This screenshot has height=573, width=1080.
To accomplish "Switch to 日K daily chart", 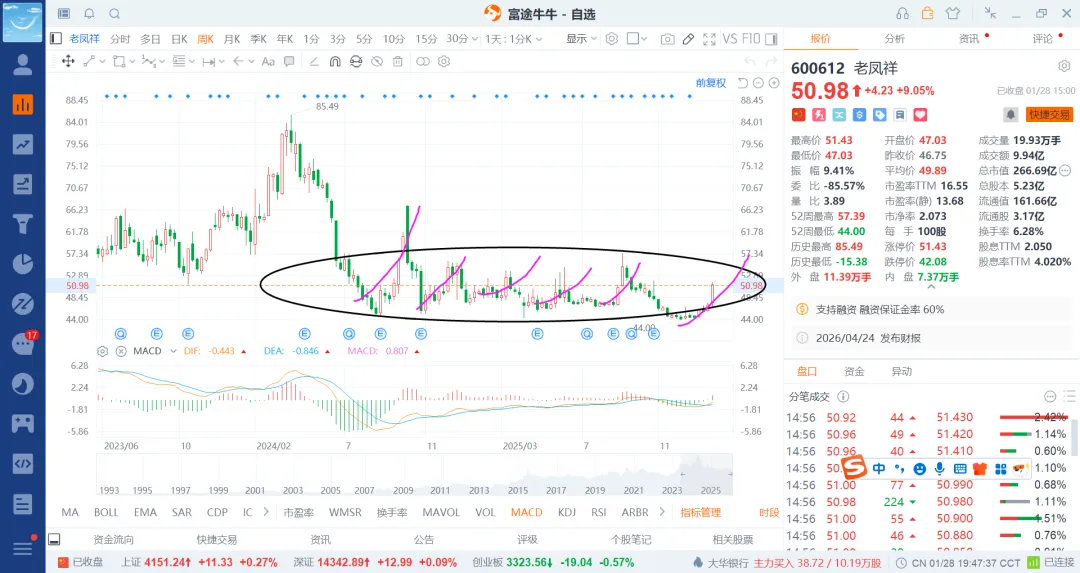I will (x=179, y=39).
